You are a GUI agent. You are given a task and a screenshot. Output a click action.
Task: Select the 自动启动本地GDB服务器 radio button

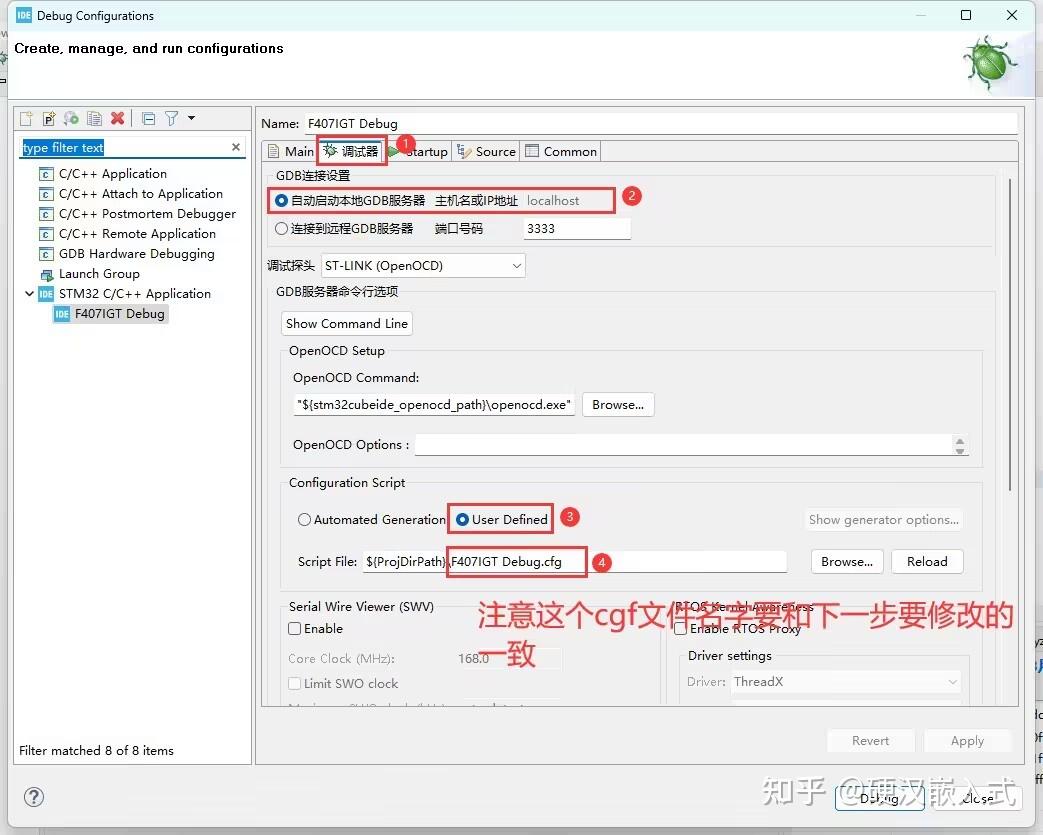[x=280, y=200]
